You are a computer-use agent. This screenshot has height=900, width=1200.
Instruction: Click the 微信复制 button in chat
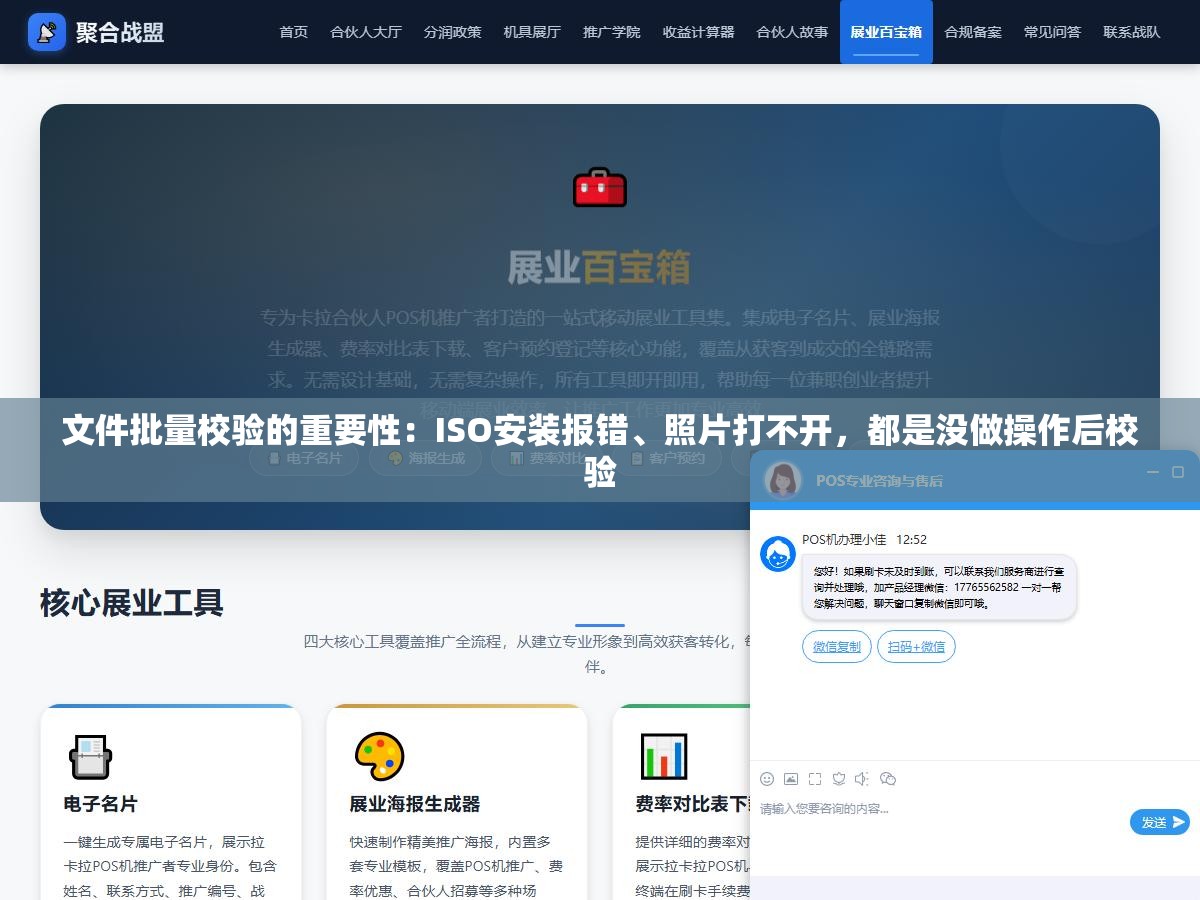837,647
